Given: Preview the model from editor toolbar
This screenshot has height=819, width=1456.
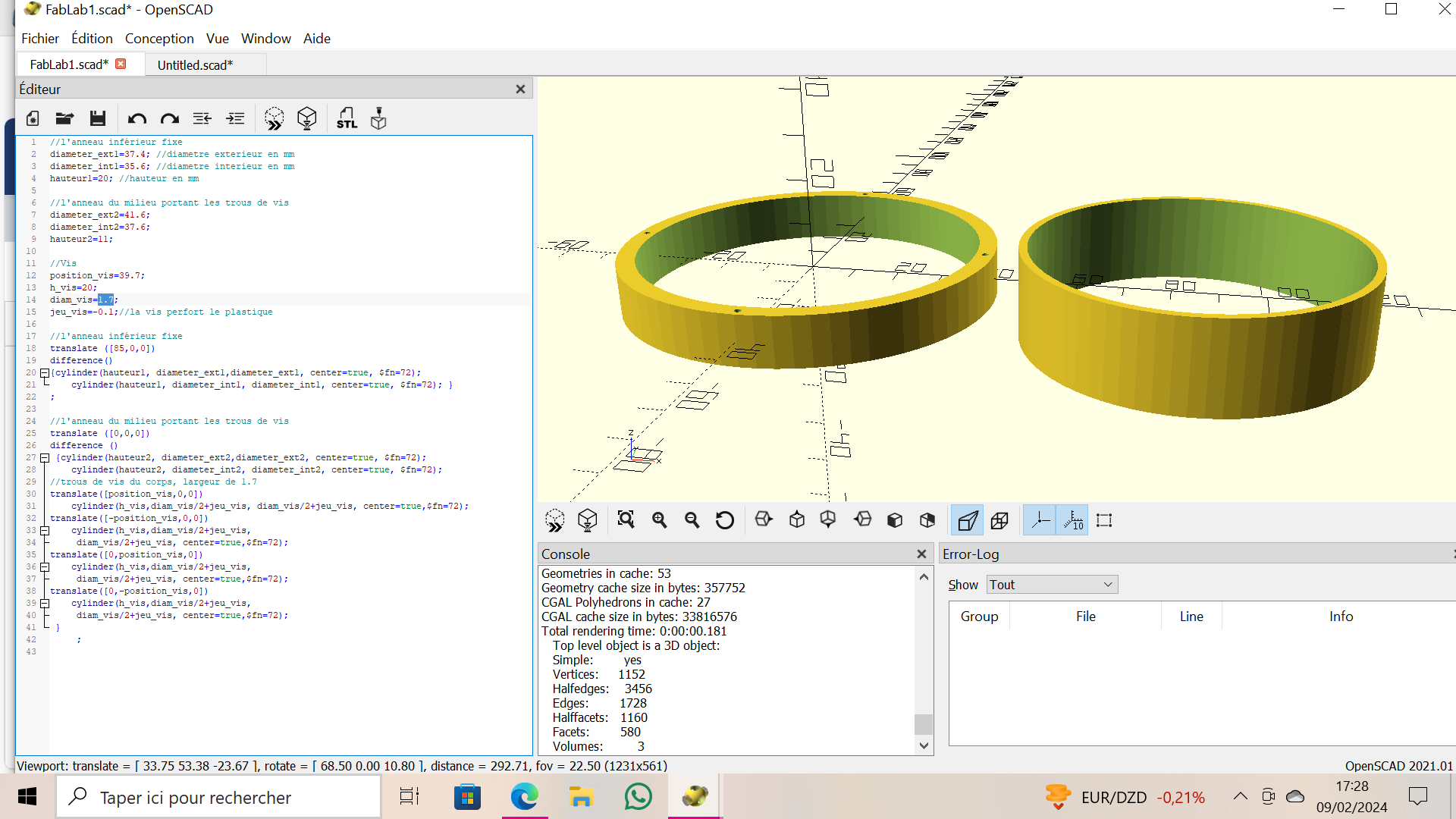Looking at the screenshot, I should [x=274, y=118].
